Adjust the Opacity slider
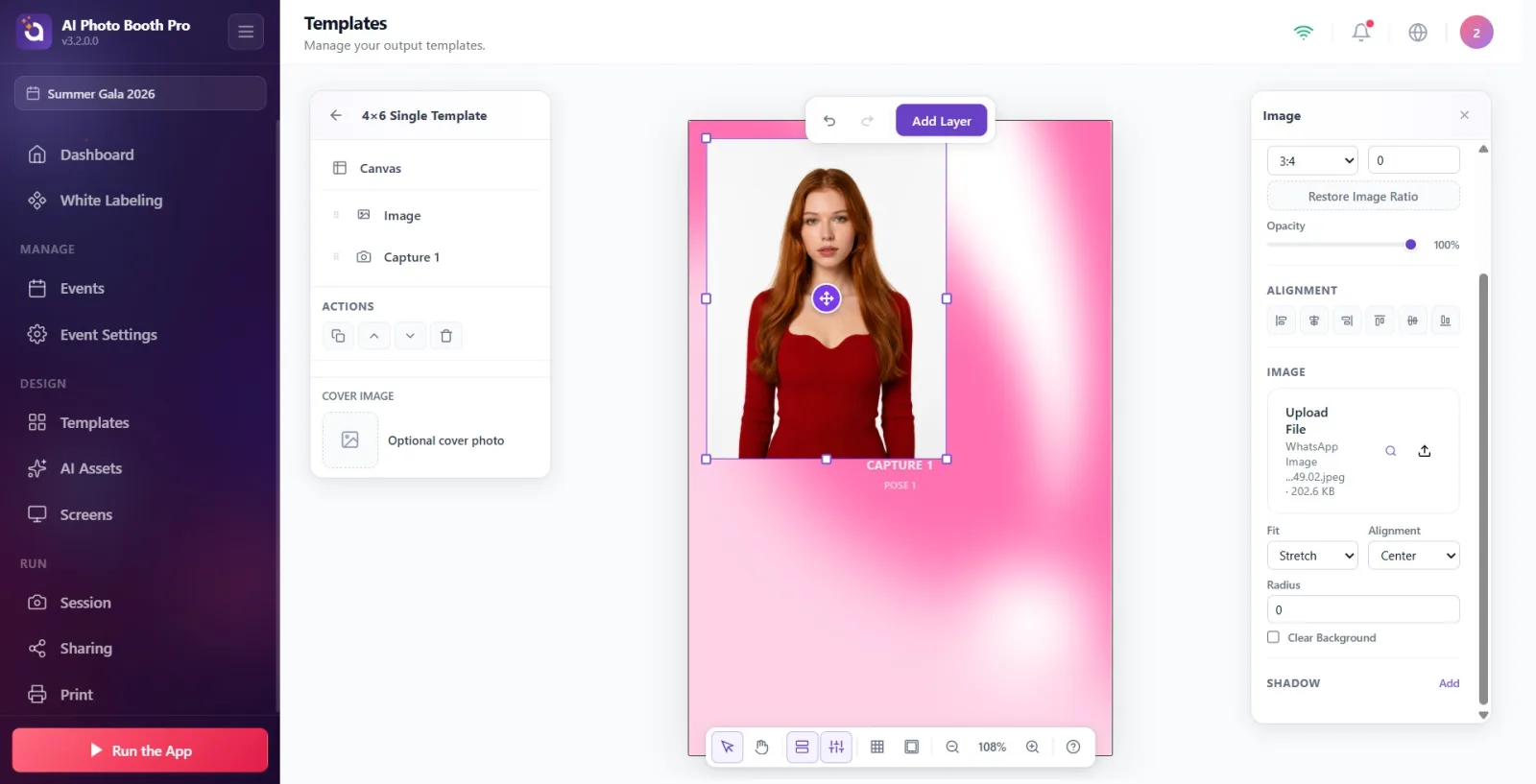The height and width of the screenshot is (784, 1536). 1341,245
